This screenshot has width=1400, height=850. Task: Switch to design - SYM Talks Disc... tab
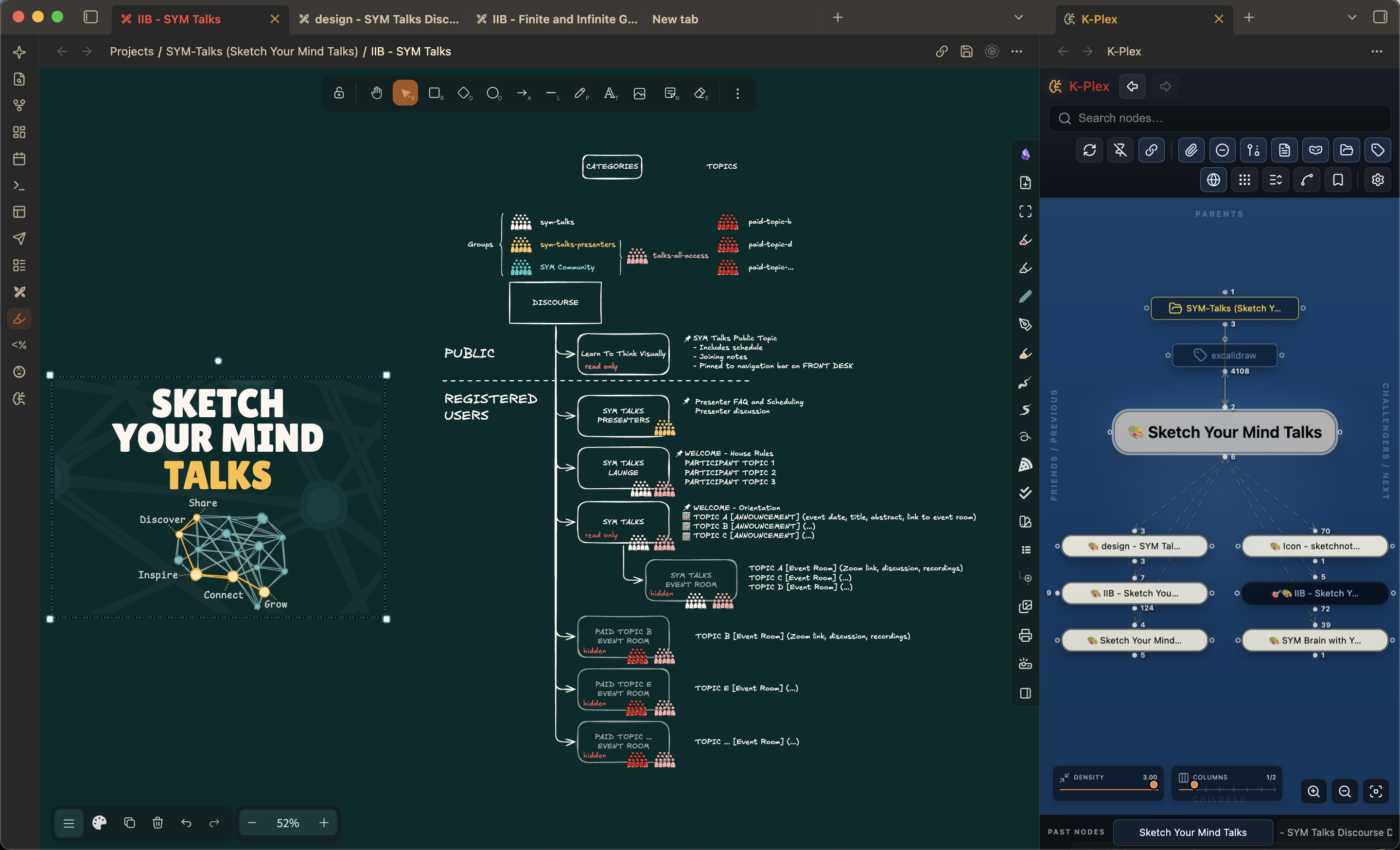coord(379,19)
